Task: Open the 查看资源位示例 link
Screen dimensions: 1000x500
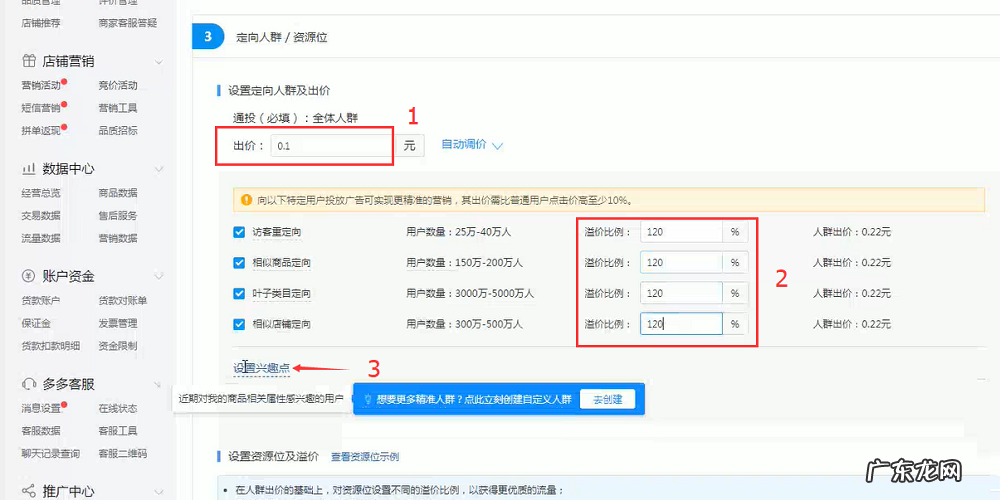Action: (x=365, y=457)
